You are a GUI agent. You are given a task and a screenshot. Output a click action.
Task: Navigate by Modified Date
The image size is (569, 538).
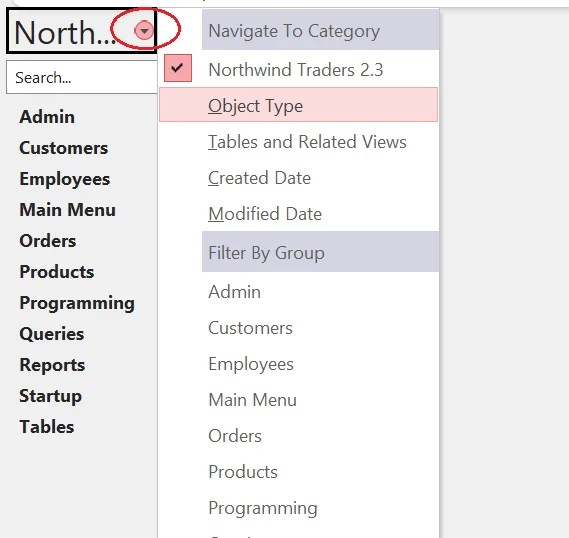click(x=298, y=214)
